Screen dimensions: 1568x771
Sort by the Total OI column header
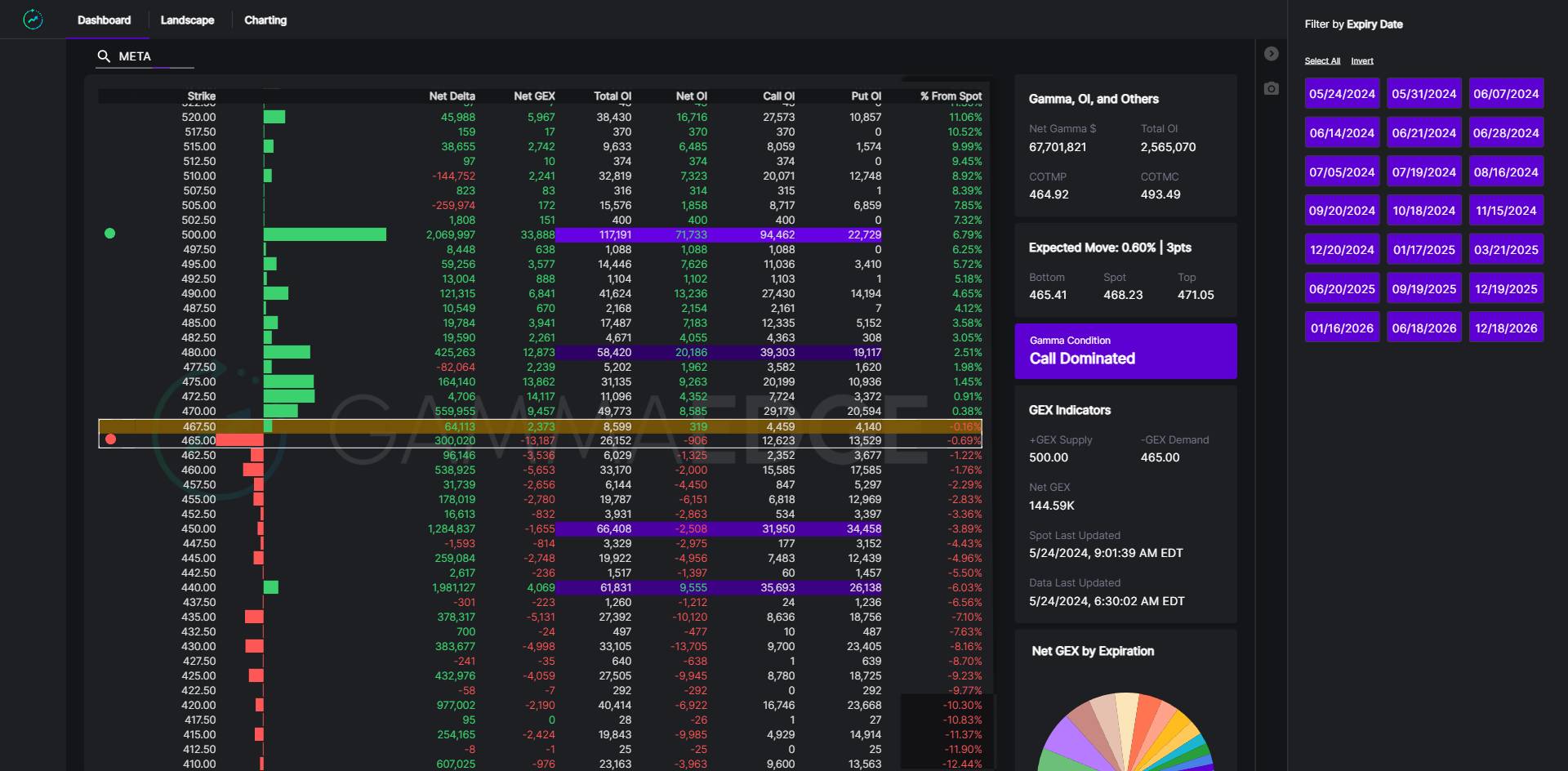612,96
